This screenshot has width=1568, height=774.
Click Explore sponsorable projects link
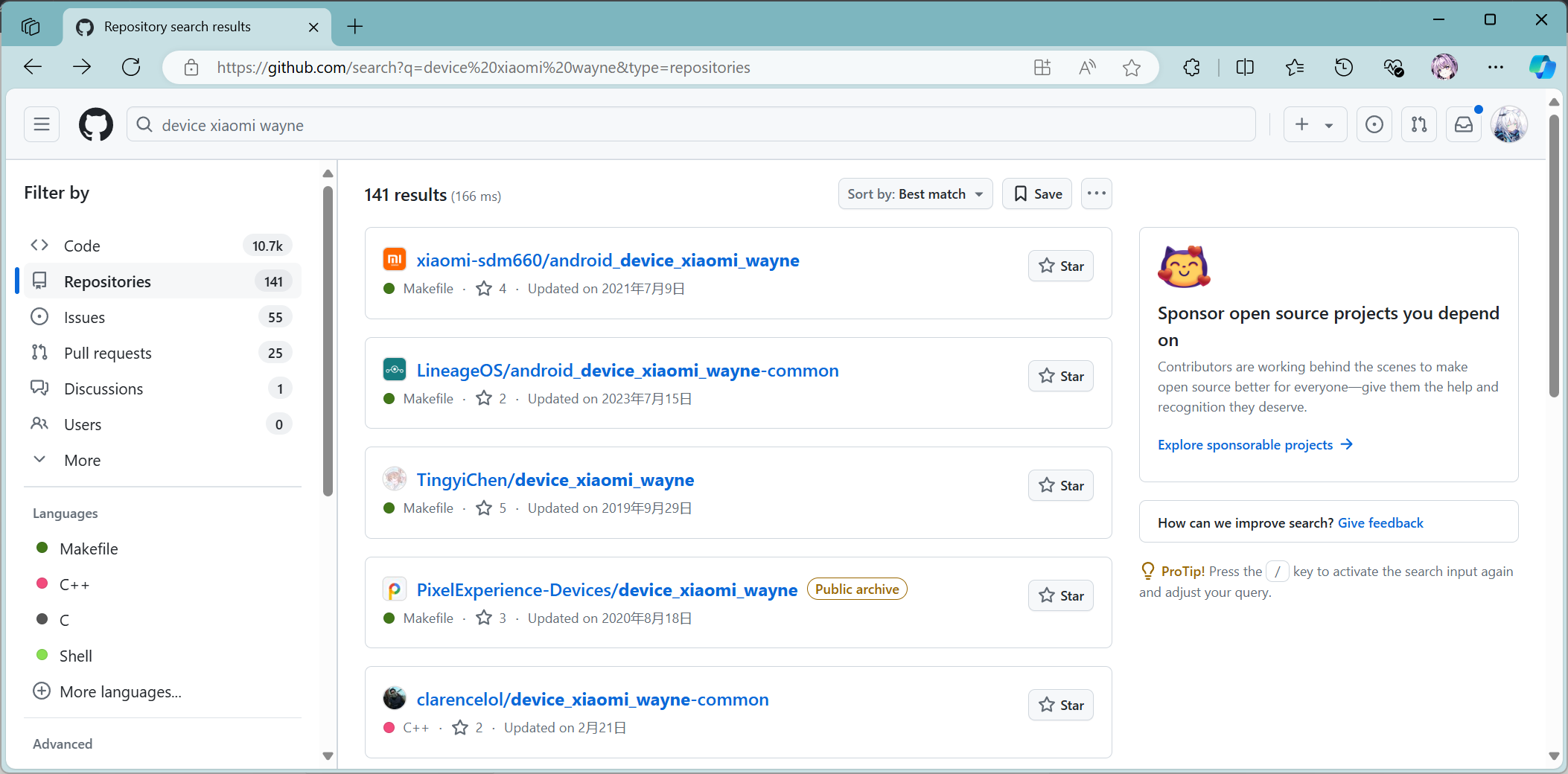(x=1255, y=444)
